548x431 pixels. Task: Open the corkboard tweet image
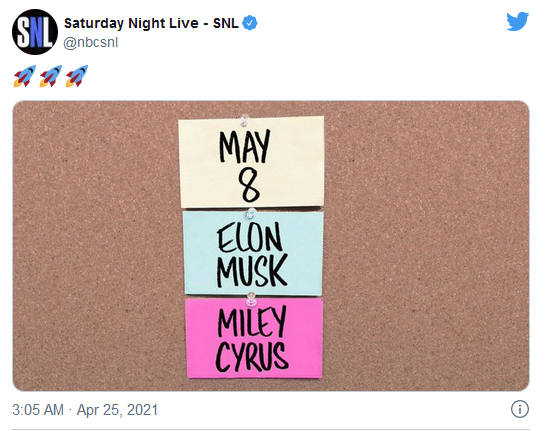(271, 246)
